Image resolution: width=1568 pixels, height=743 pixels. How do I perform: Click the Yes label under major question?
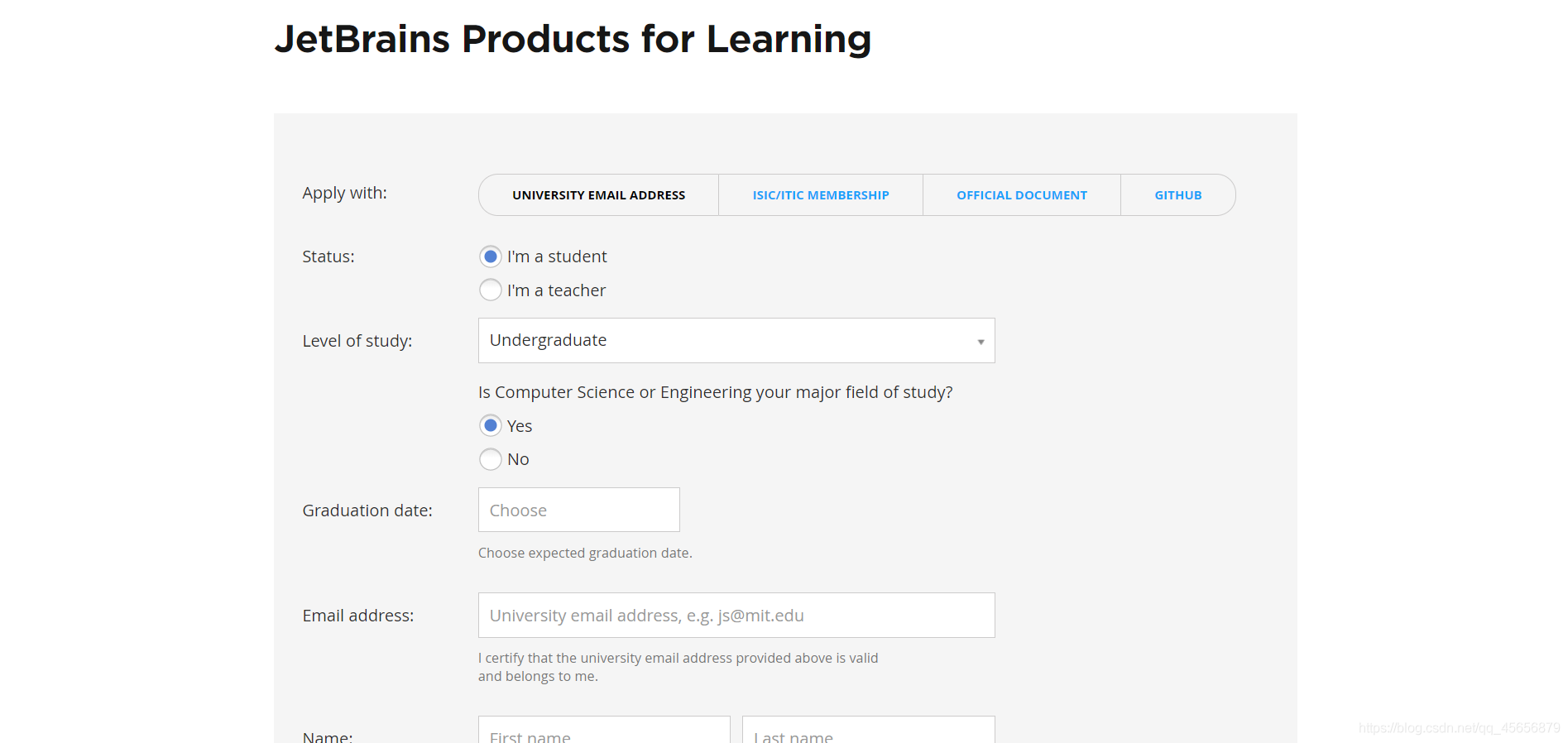[520, 426]
